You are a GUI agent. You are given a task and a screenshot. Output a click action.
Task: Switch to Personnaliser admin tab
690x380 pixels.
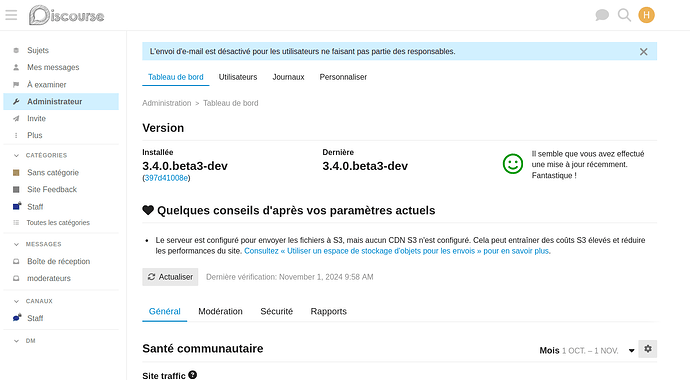coord(343,77)
